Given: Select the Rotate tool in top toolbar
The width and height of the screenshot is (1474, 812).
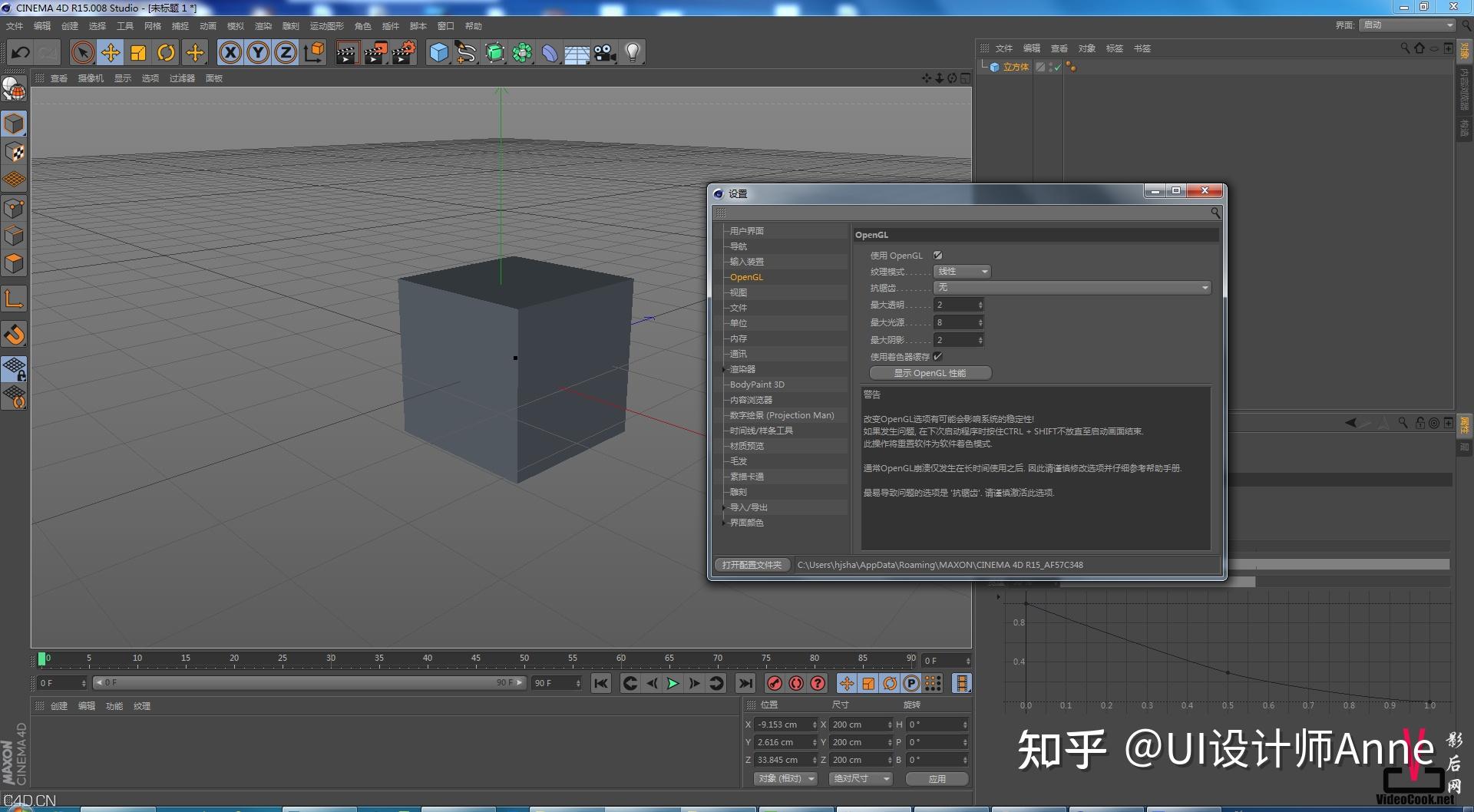Looking at the screenshot, I should click(x=166, y=53).
